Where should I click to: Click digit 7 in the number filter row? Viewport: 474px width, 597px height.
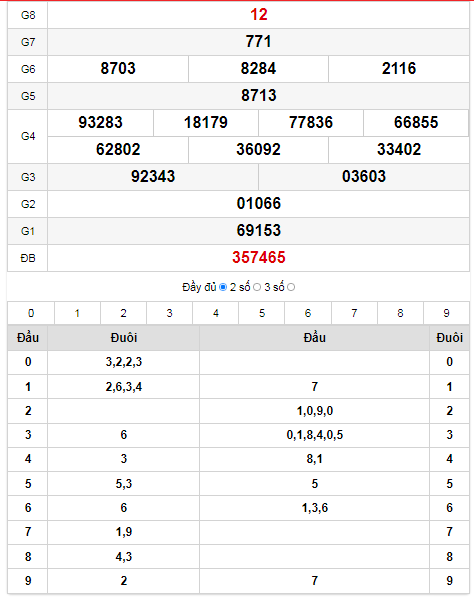tap(354, 313)
